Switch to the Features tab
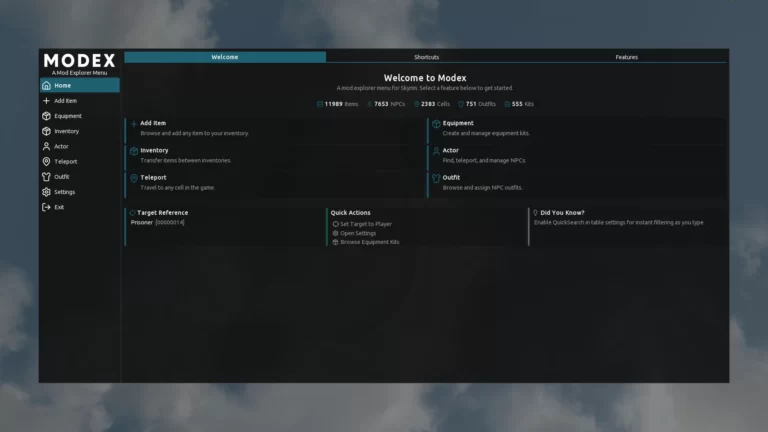768x432 pixels. click(x=626, y=57)
